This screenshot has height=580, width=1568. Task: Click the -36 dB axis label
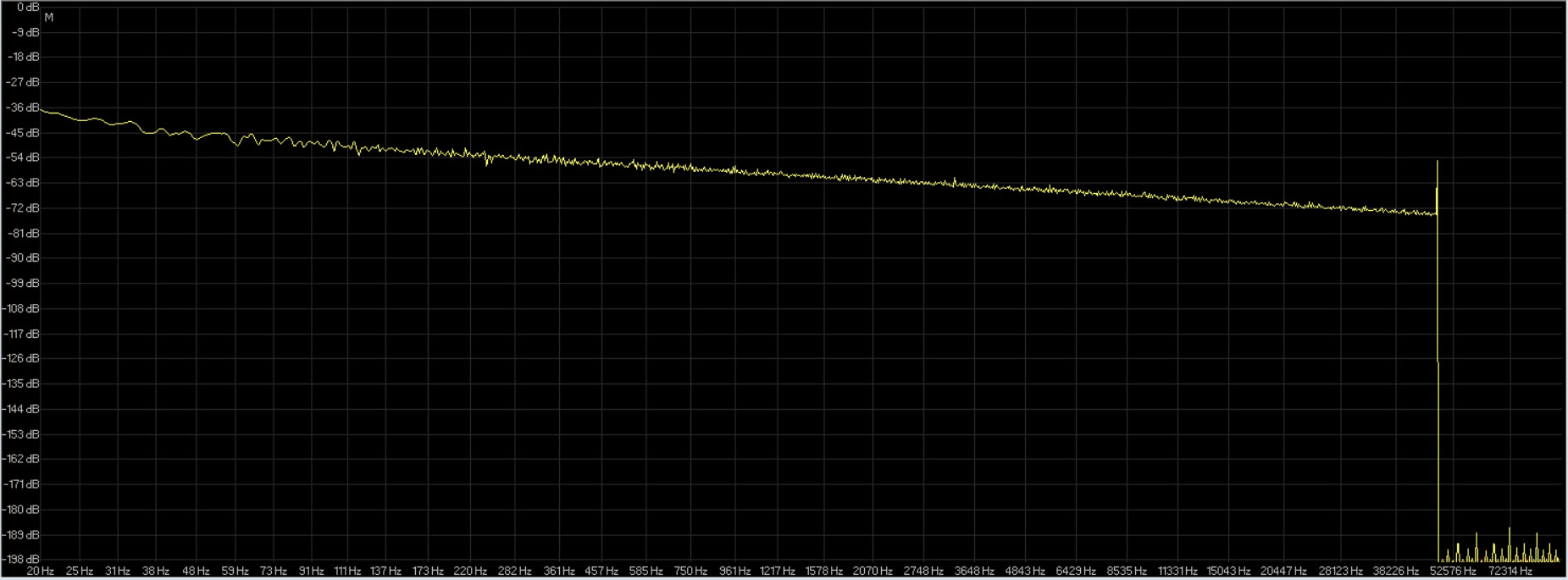(23, 108)
